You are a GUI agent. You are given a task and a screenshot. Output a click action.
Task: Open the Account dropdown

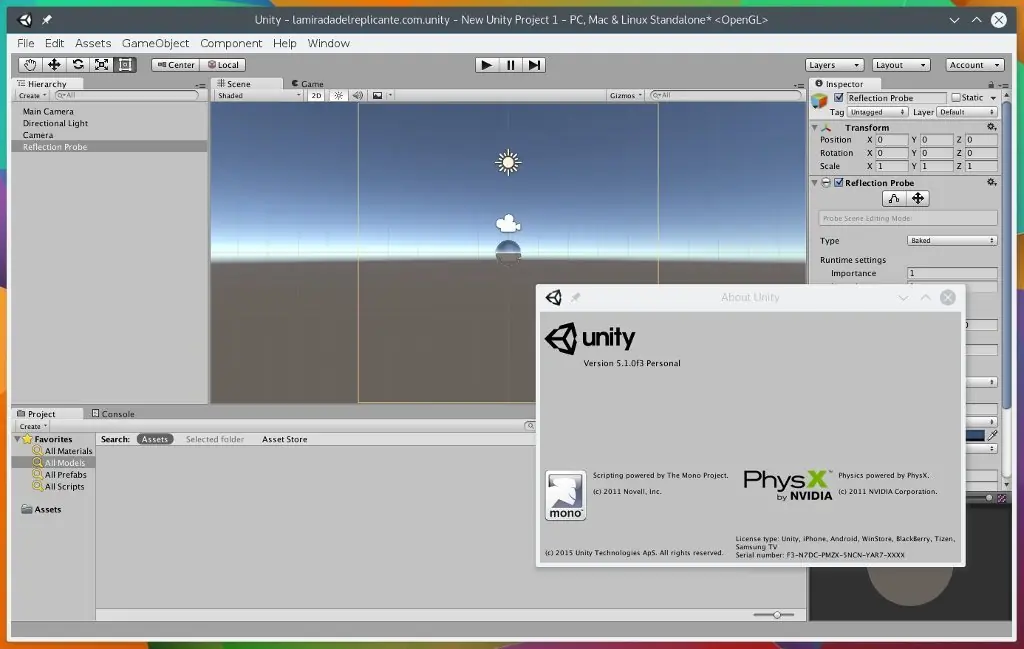[974, 65]
